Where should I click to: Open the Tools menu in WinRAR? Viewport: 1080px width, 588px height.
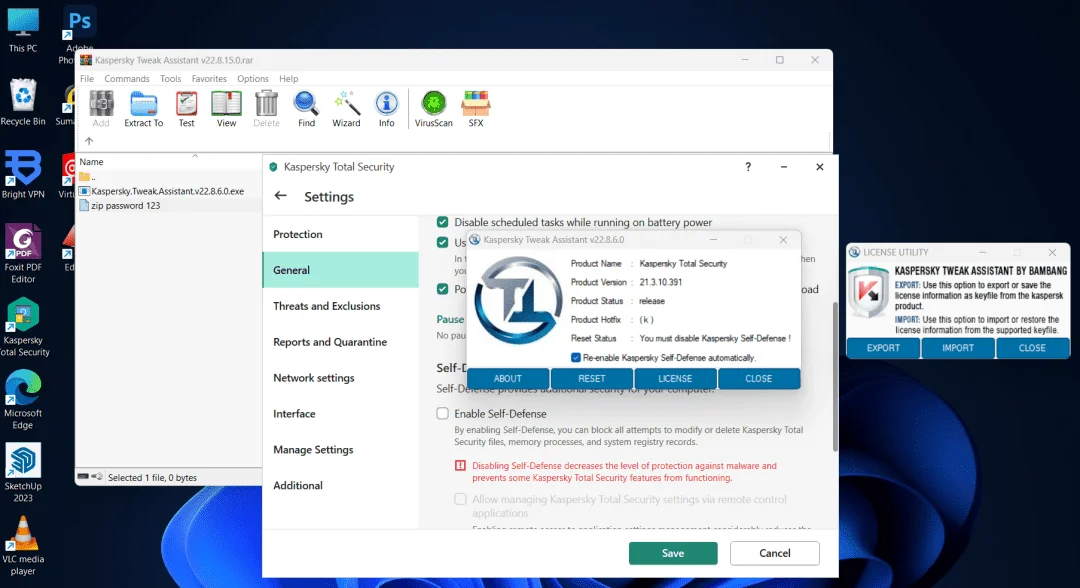point(170,78)
